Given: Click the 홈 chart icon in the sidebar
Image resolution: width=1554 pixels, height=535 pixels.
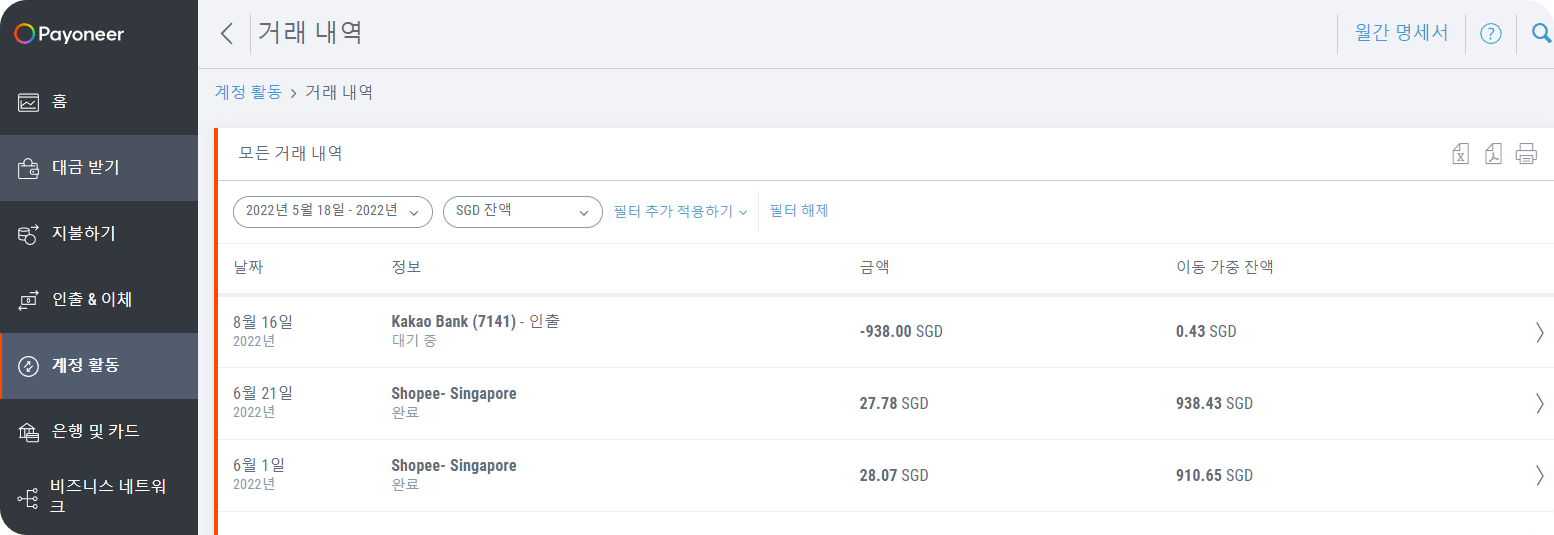Looking at the screenshot, I should click(28, 102).
